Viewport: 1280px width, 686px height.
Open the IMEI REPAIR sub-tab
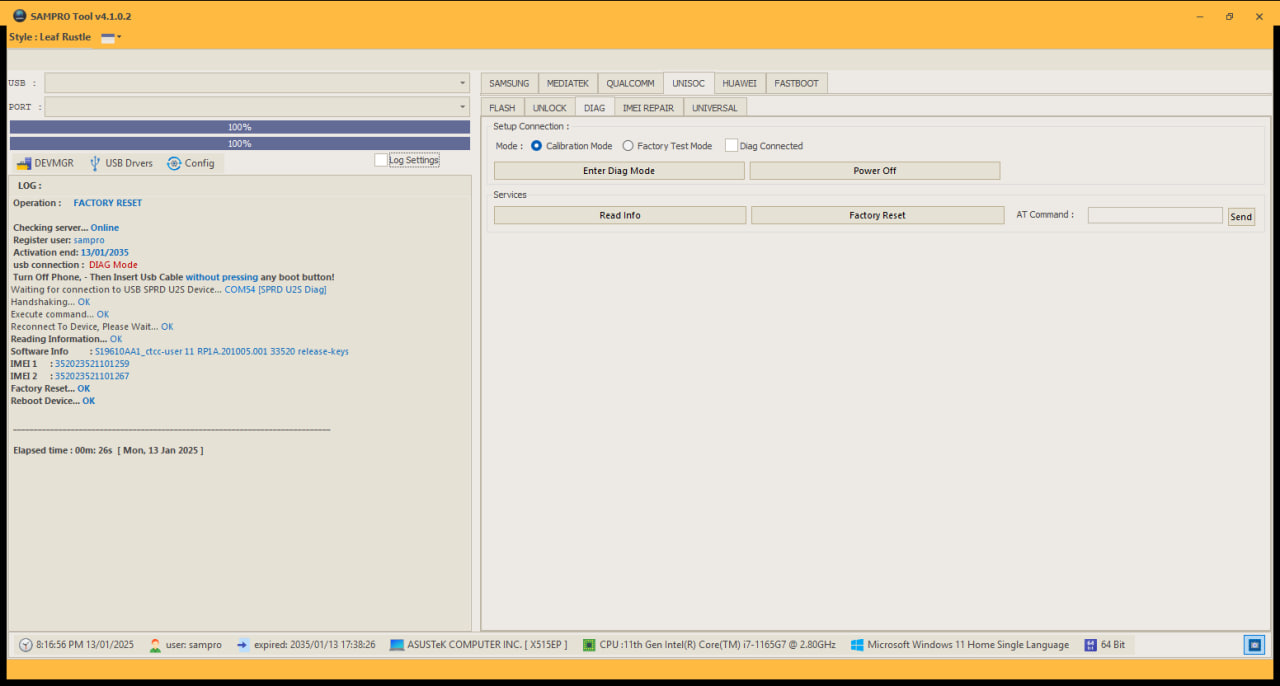648,107
